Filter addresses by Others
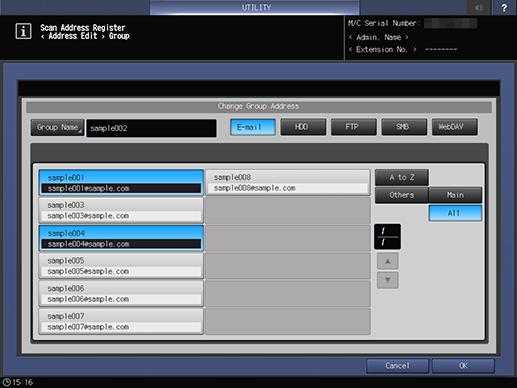 402,195
